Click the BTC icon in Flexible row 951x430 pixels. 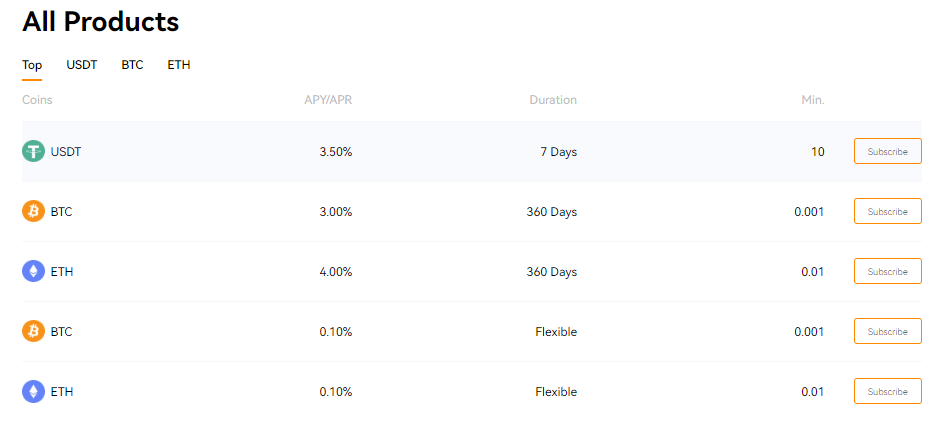34,332
